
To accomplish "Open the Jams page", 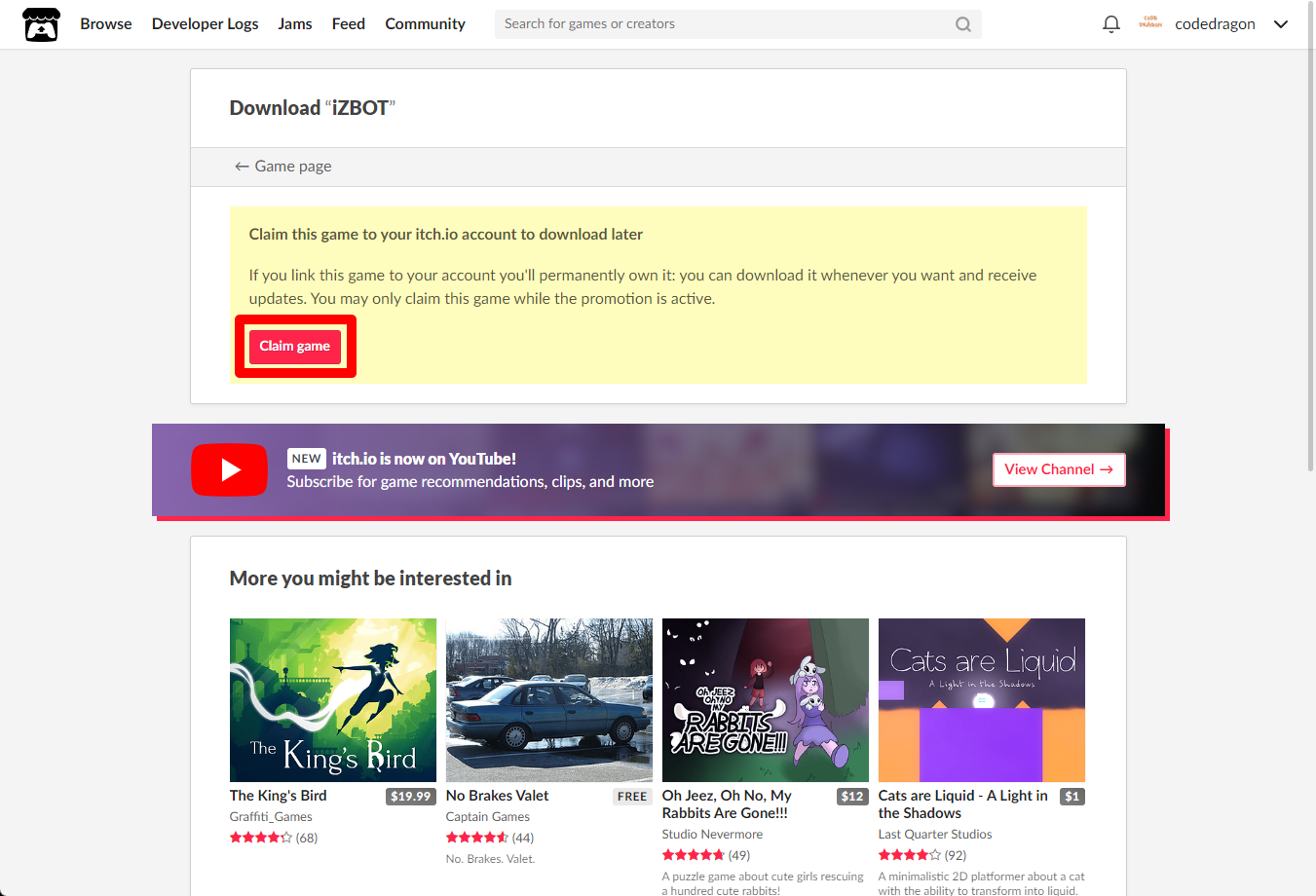I will [295, 24].
